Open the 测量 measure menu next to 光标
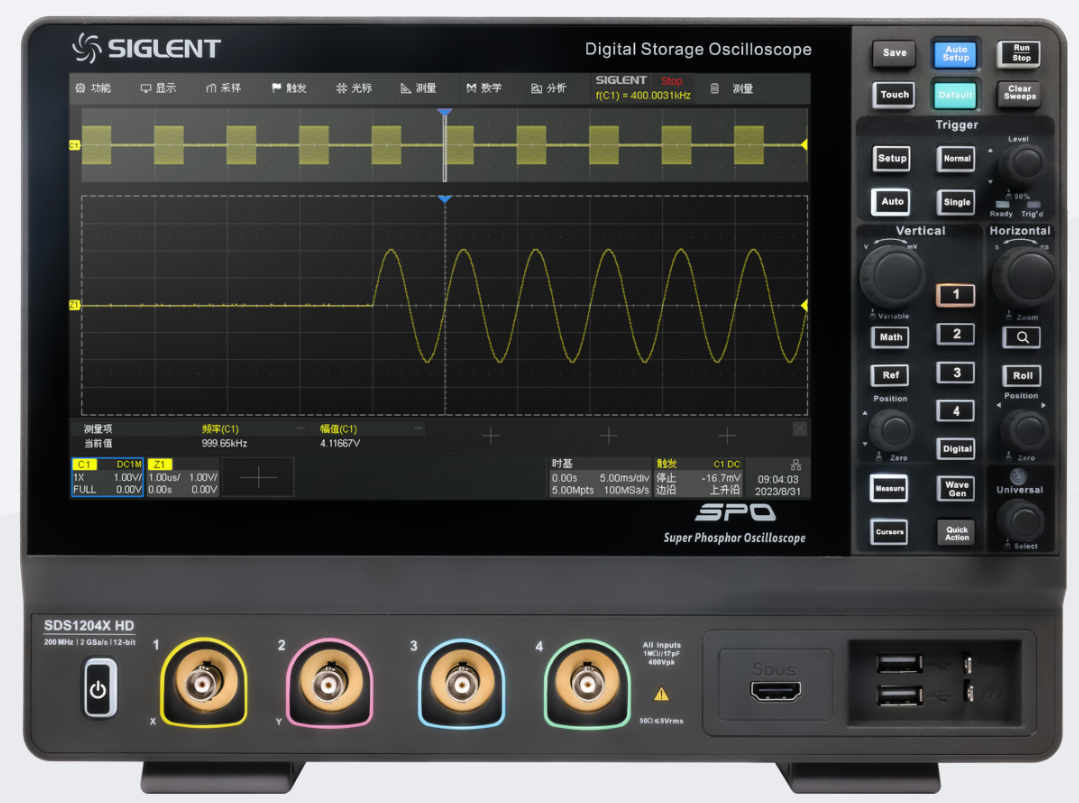Image resolution: width=1079 pixels, height=803 pixels. click(x=419, y=88)
